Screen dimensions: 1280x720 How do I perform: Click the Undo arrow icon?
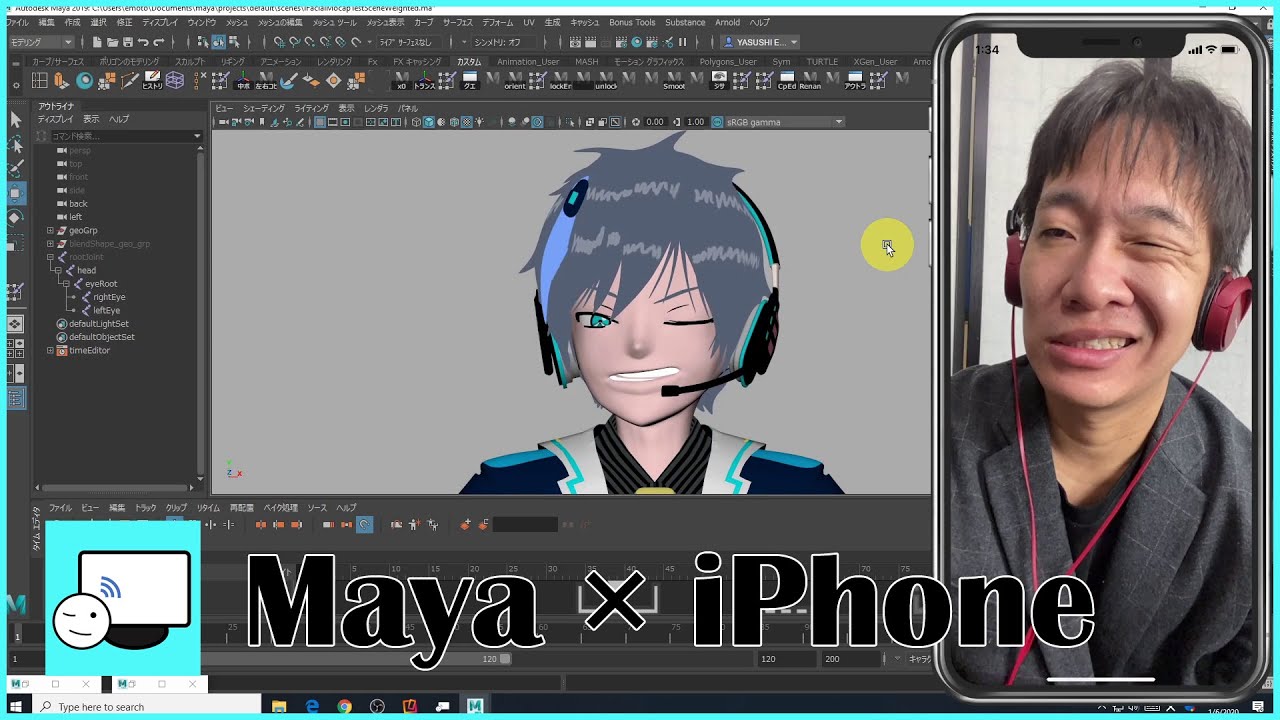tap(143, 42)
